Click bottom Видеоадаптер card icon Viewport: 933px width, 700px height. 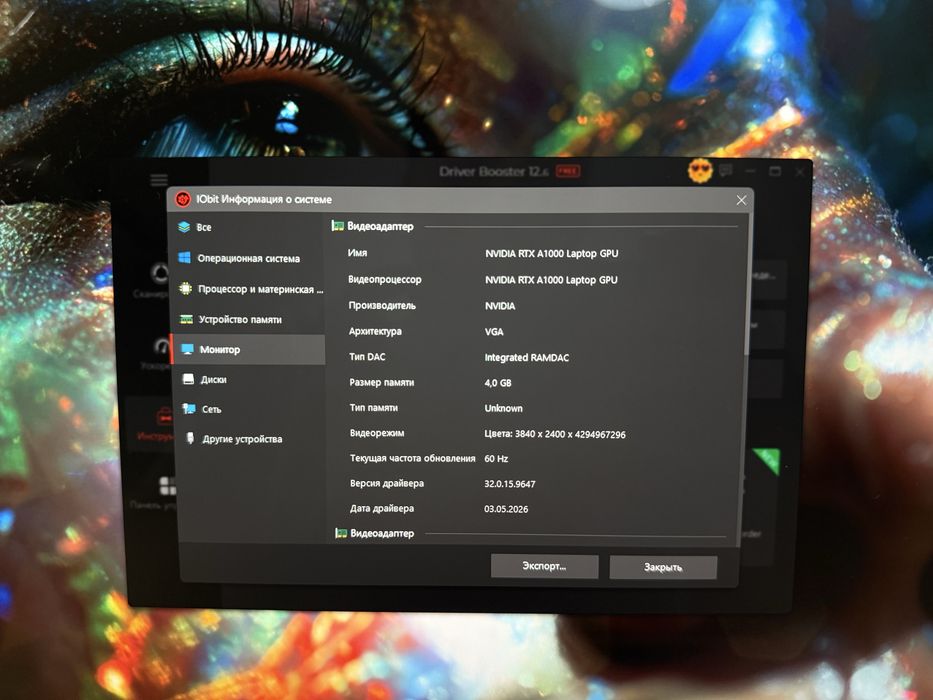point(341,533)
